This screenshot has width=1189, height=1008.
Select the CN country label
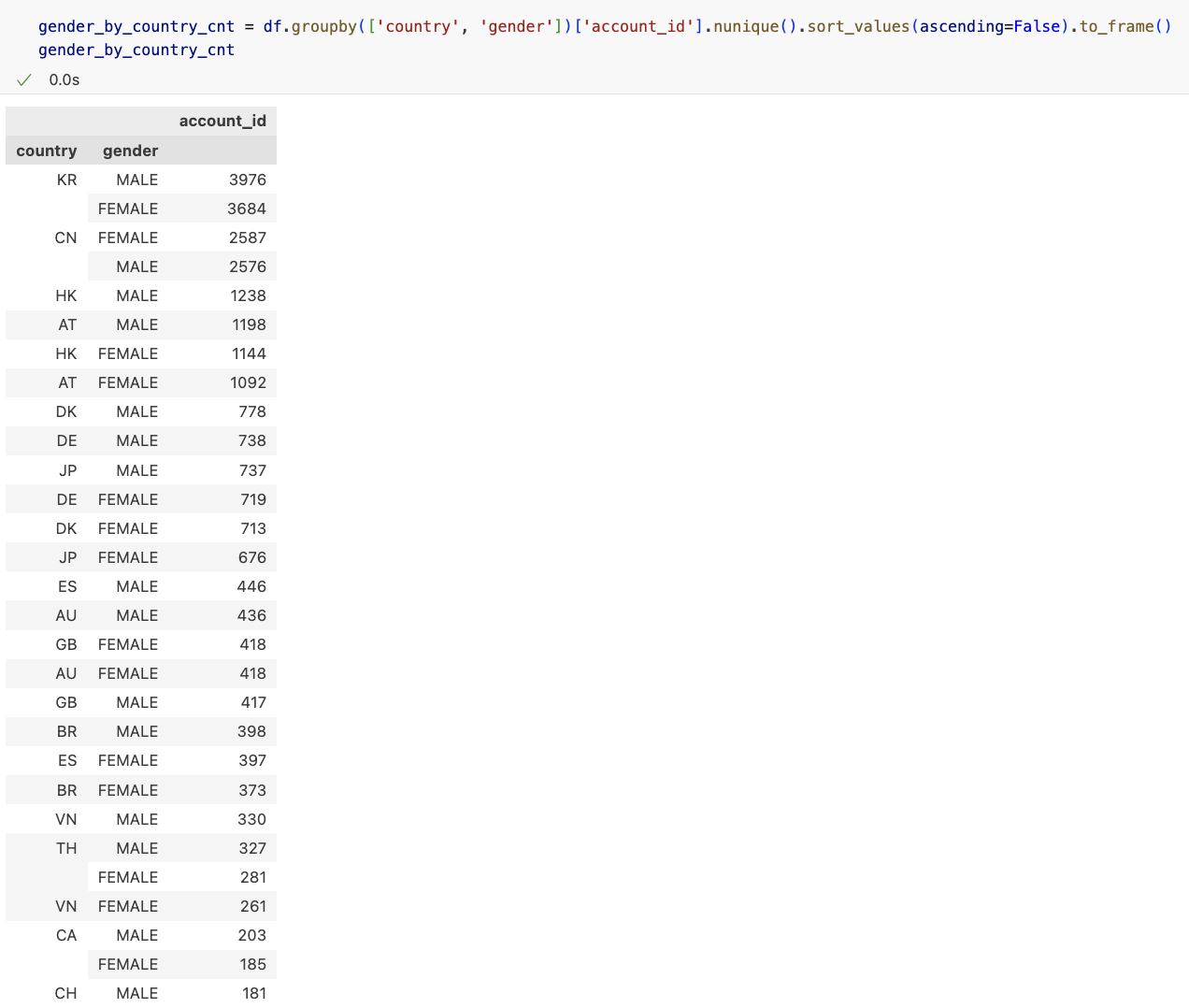click(66, 238)
